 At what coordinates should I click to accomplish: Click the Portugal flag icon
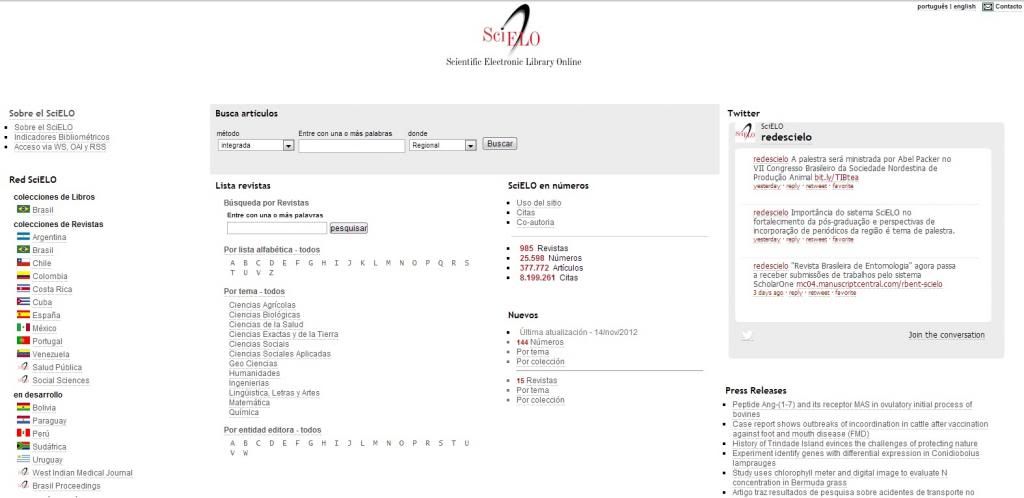tap(24, 341)
